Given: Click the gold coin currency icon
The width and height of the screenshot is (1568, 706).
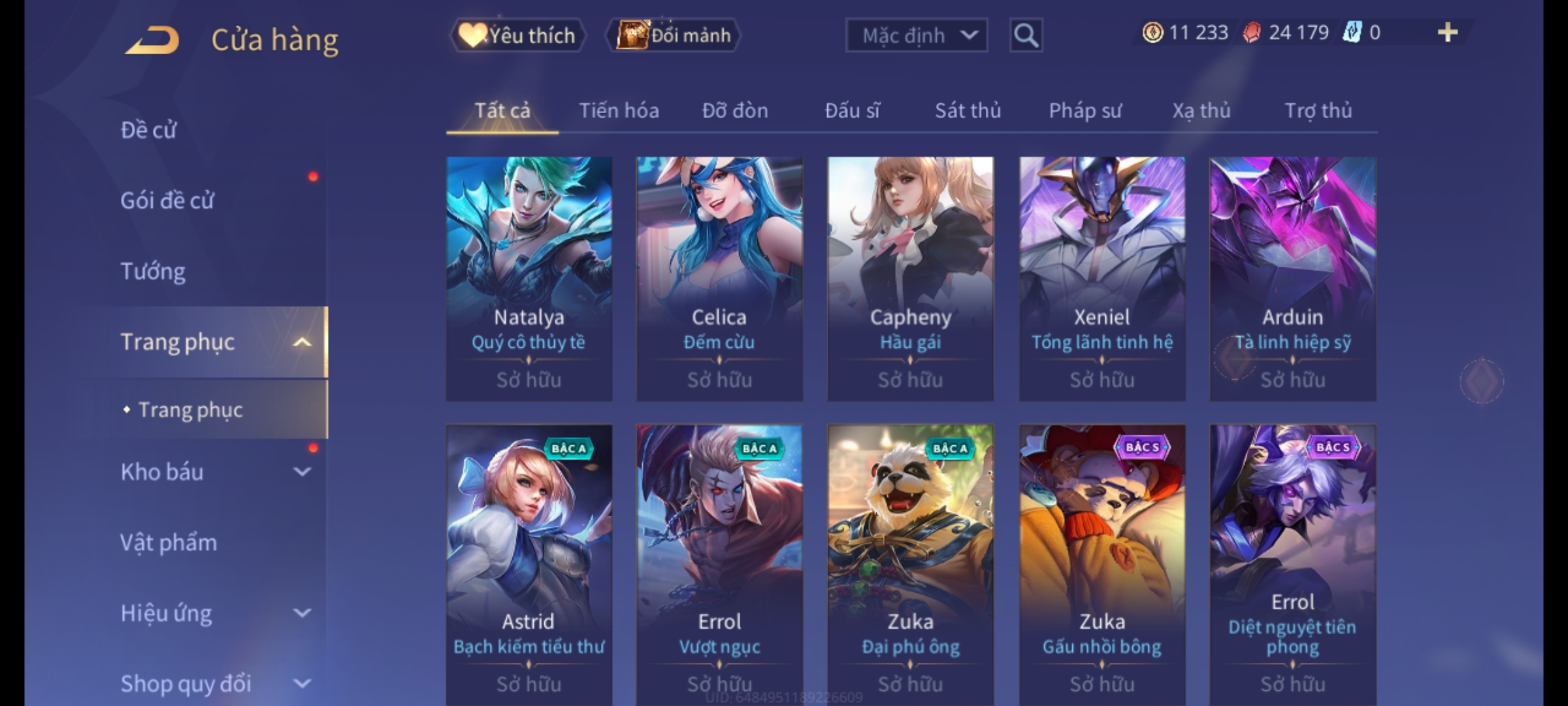Looking at the screenshot, I should (1152, 33).
